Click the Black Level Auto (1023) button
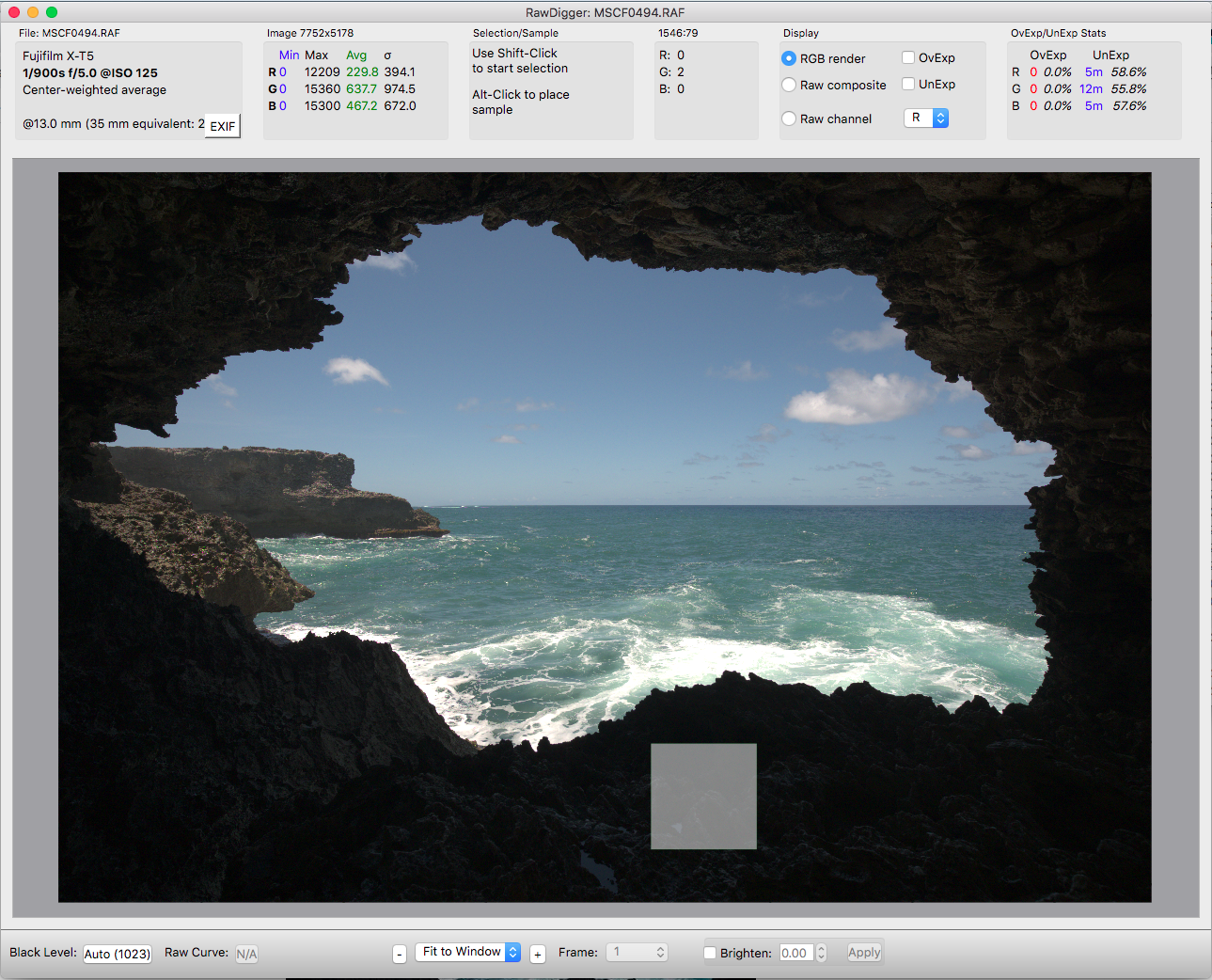This screenshot has height=980, width=1212. click(x=118, y=954)
